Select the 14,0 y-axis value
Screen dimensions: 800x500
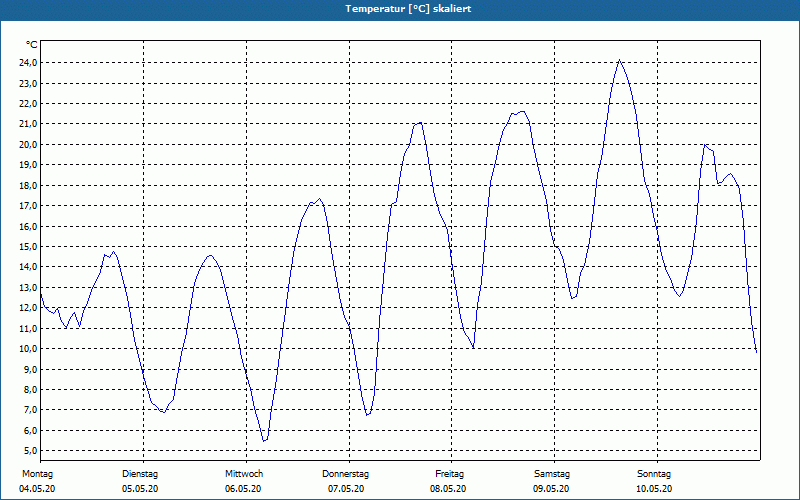pos(28,267)
